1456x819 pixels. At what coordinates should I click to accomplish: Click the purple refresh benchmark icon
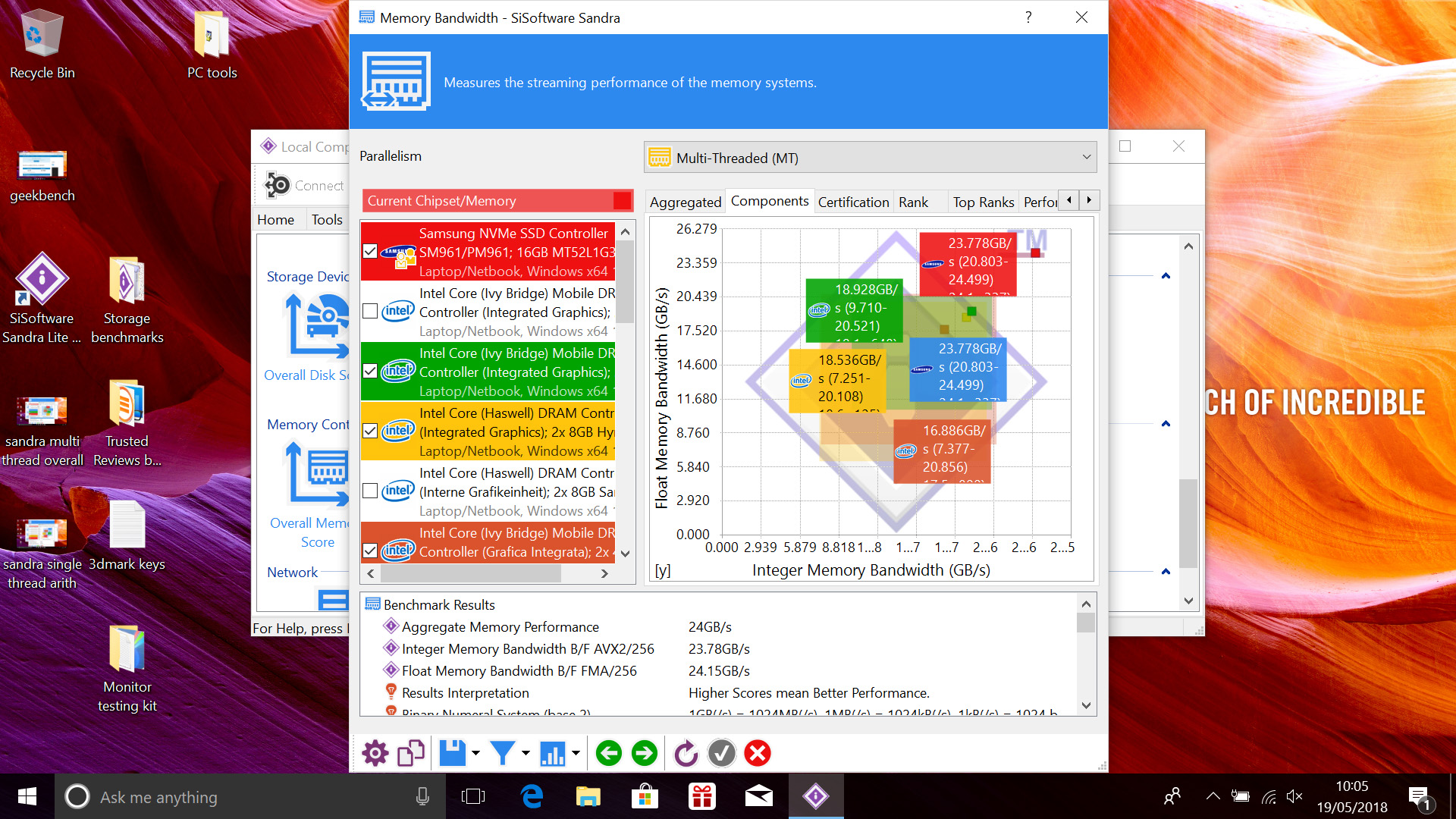click(686, 753)
